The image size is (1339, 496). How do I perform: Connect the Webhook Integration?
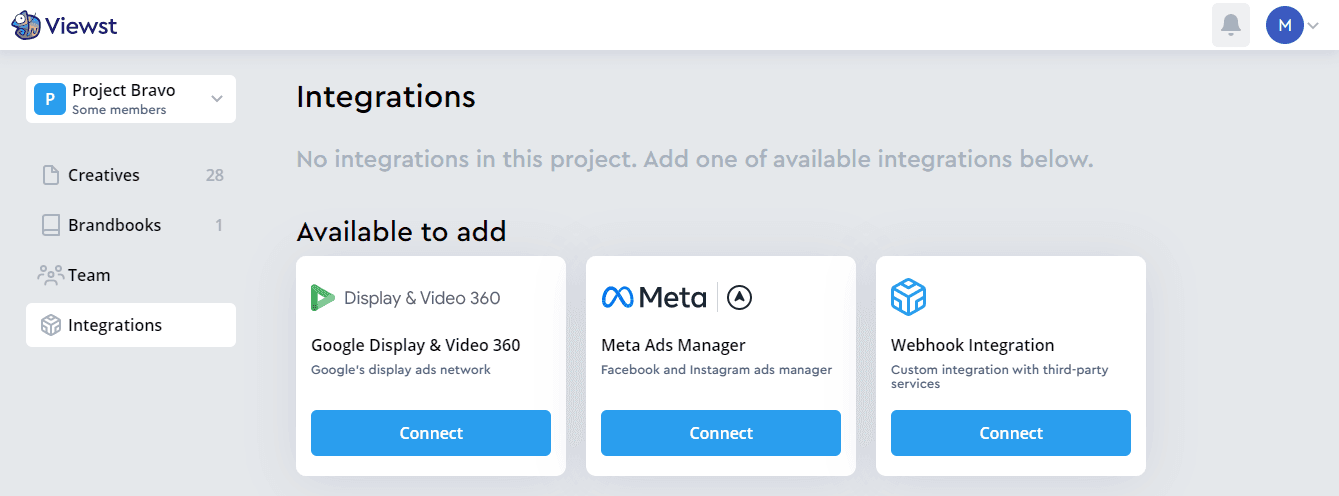(1011, 433)
